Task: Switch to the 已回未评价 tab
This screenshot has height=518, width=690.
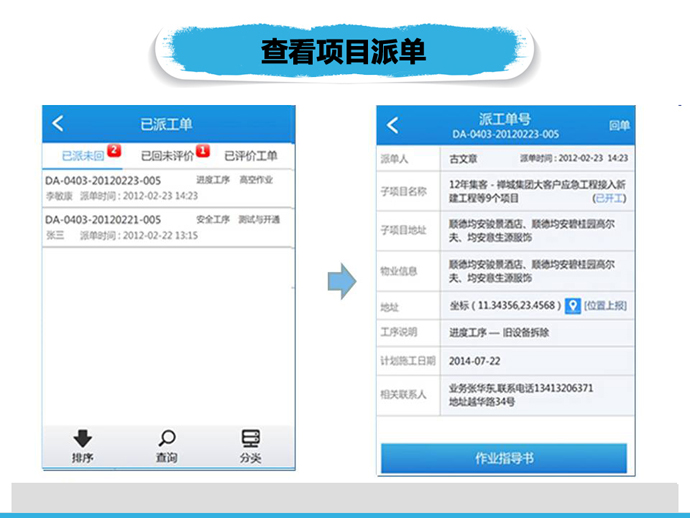Action: (x=166, y=156)
